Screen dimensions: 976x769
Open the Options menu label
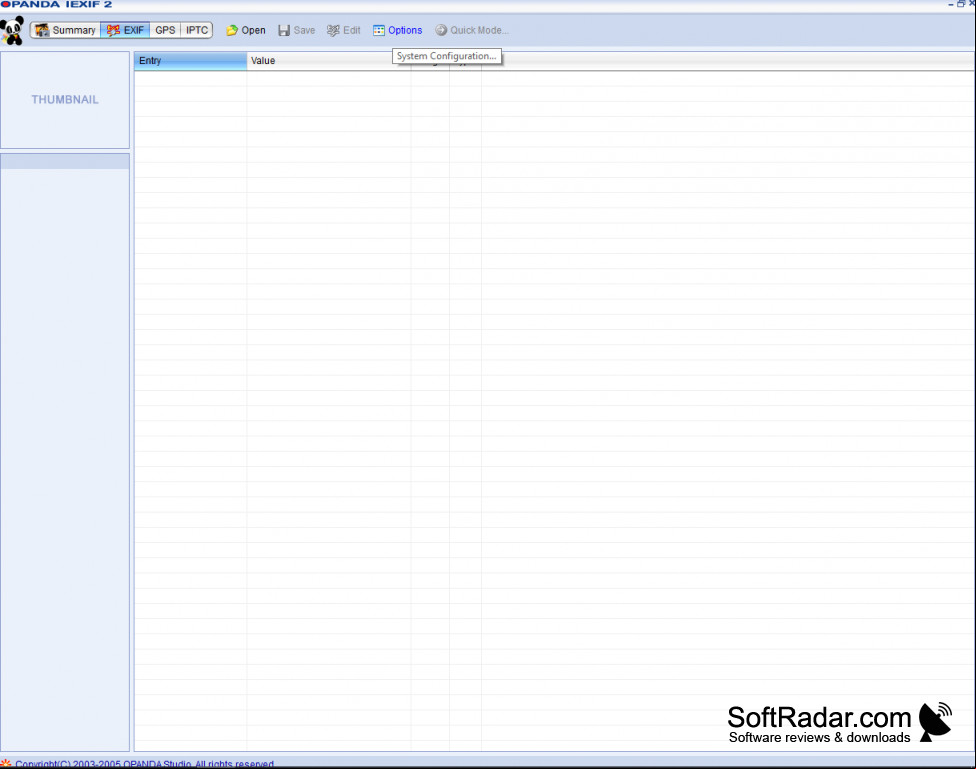(405, 30)
